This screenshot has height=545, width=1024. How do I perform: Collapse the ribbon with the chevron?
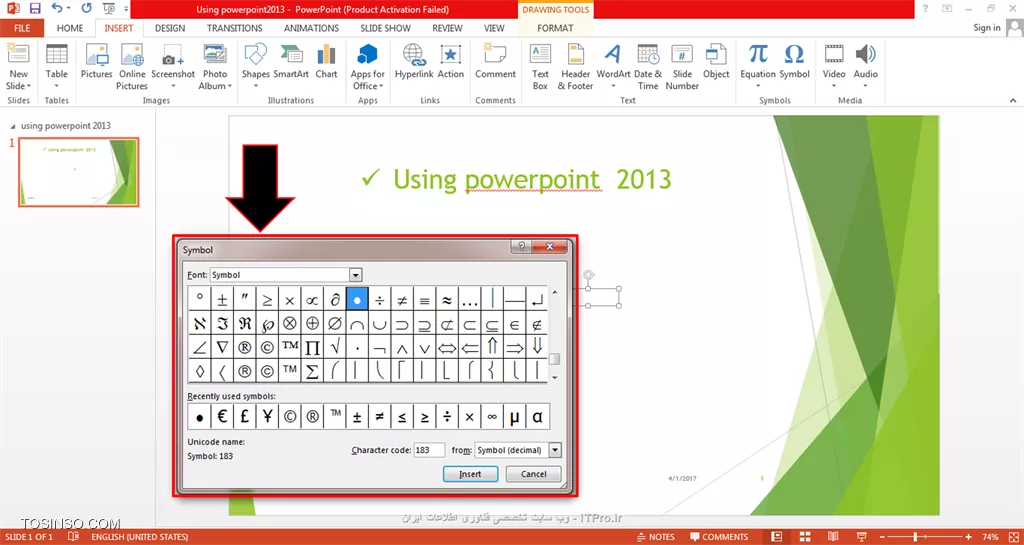pyautogui.click(x=1013, y=101)
